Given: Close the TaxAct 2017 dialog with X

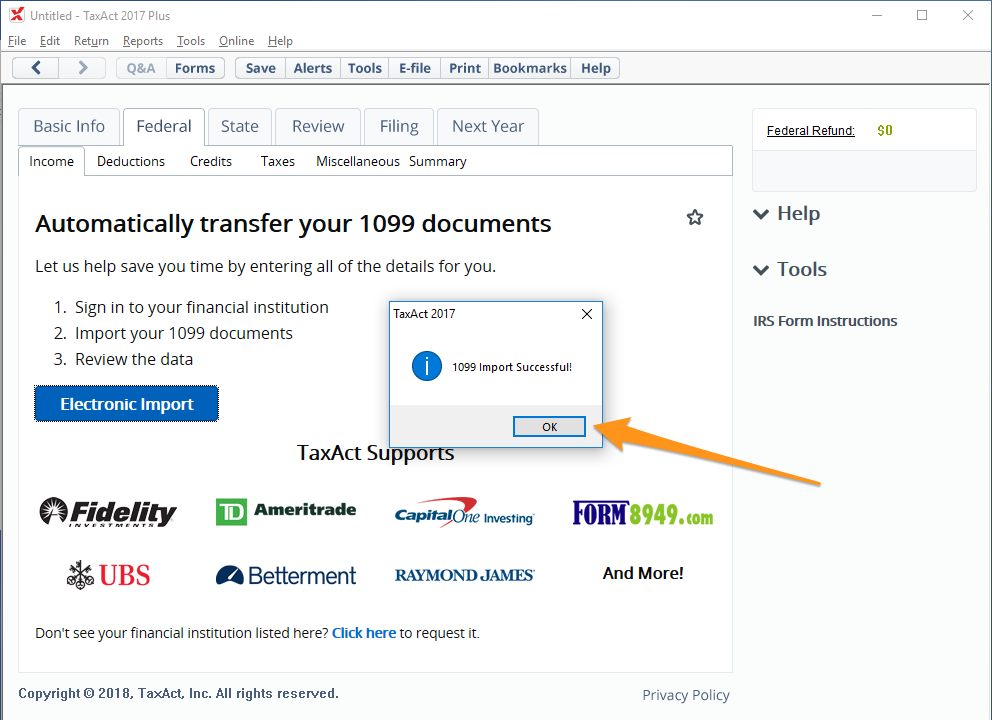Looking at the screenshot, I should point(587,314).
